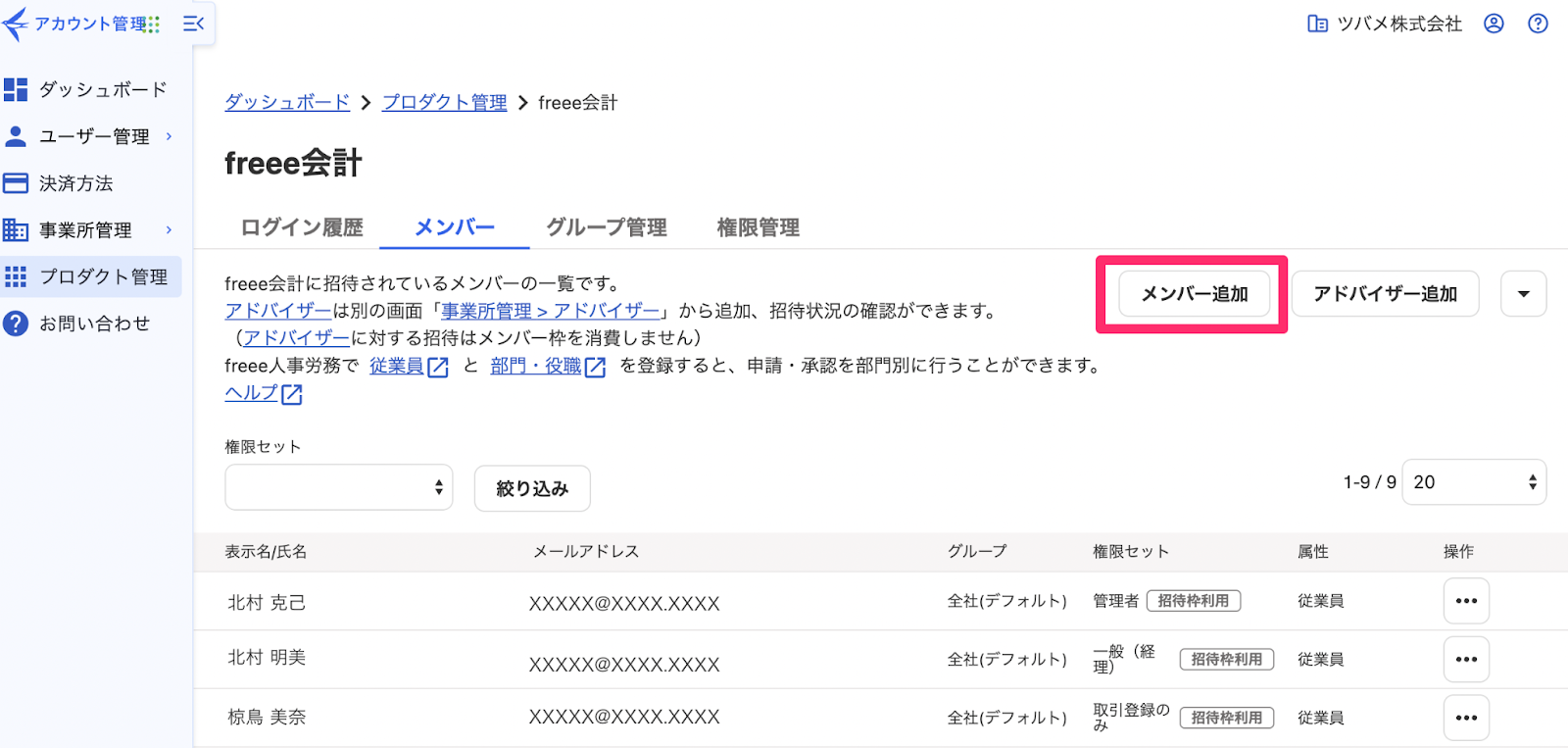
Task: Click the 操作 column header
Action: click(x=1458, y=552)
